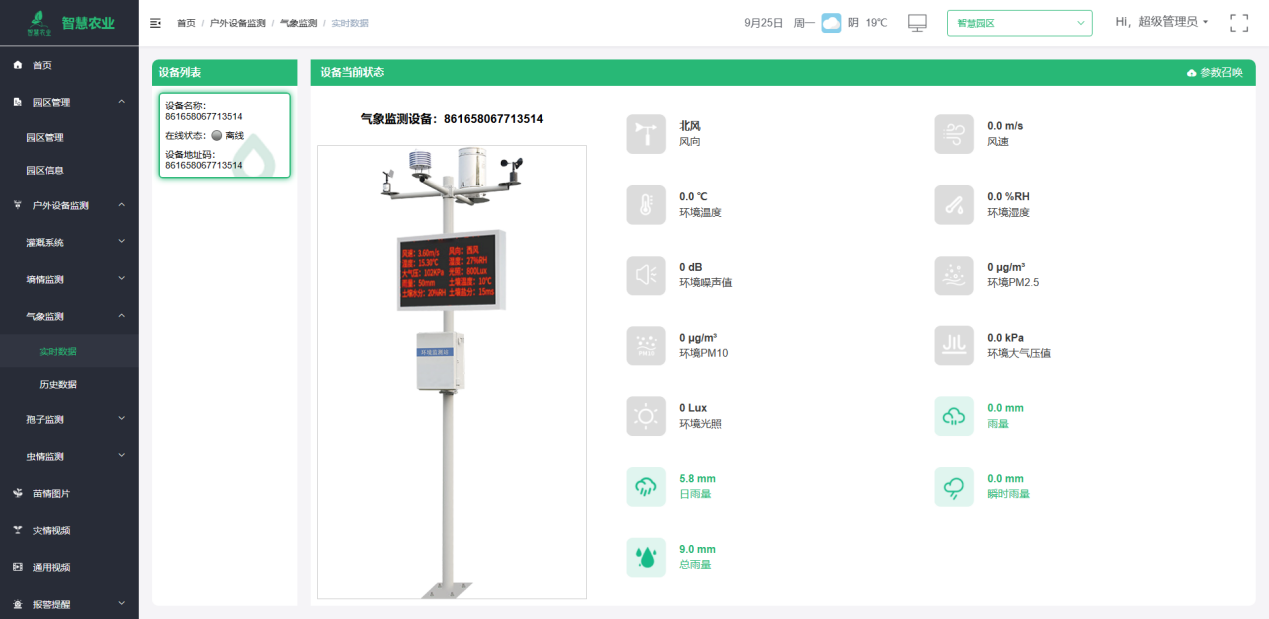Click the 气象监测 breadcrumb
The width and height of the screenshot is (1269, 619).
coord(298,23)
